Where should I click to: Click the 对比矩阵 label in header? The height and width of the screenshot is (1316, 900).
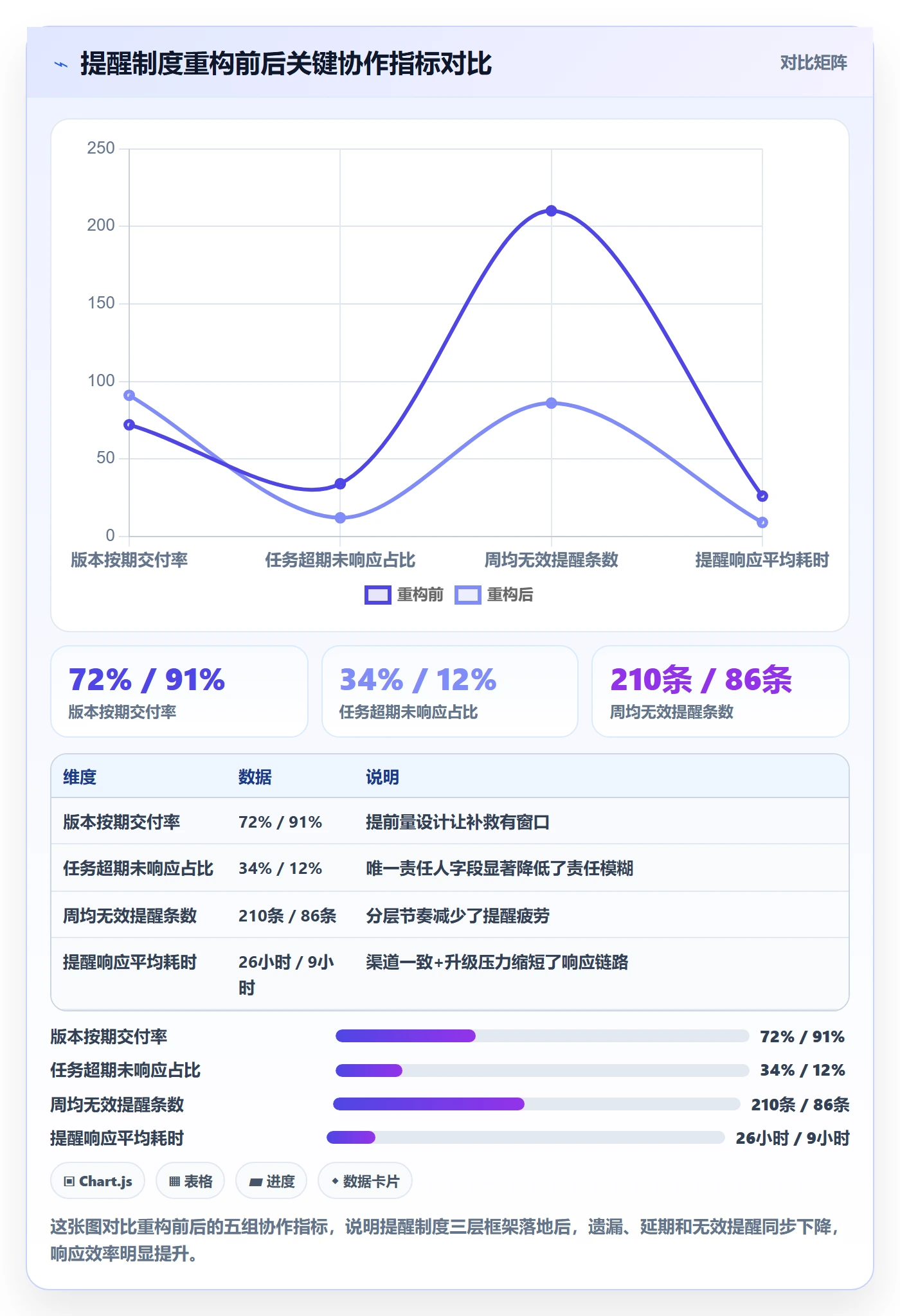(813, 62)
